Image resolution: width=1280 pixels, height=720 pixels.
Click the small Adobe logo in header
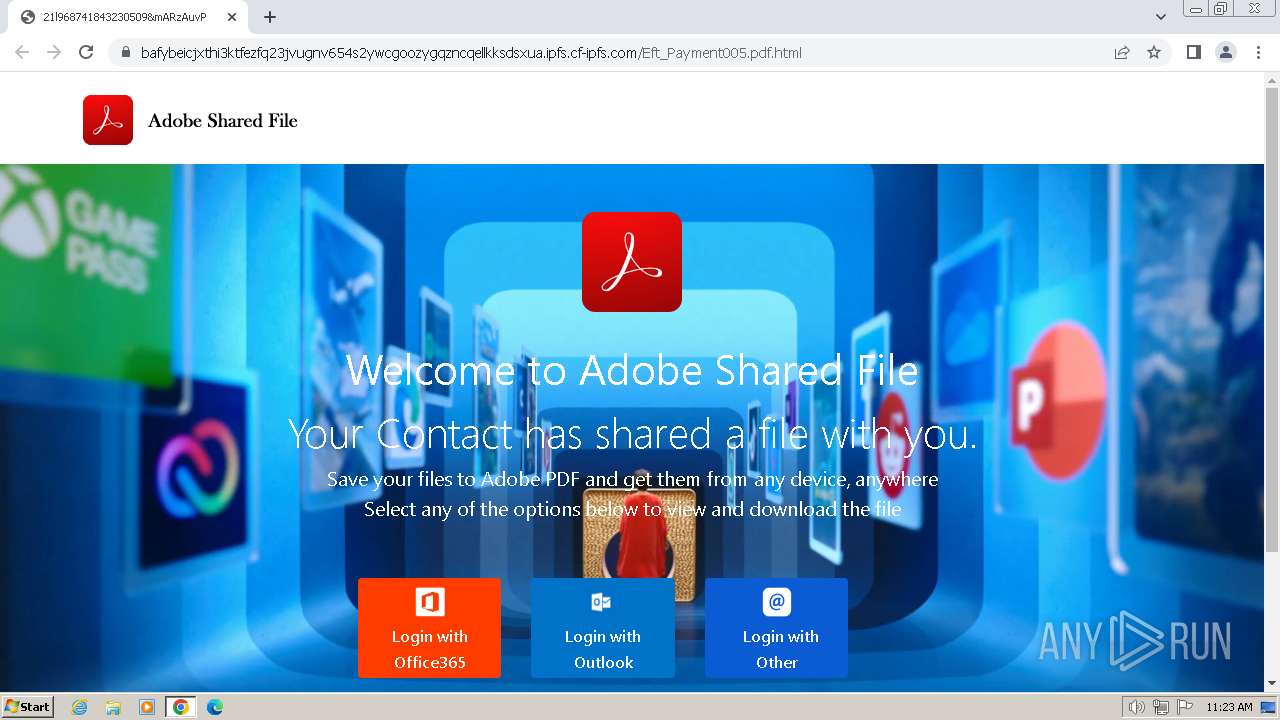click(108, 120)
